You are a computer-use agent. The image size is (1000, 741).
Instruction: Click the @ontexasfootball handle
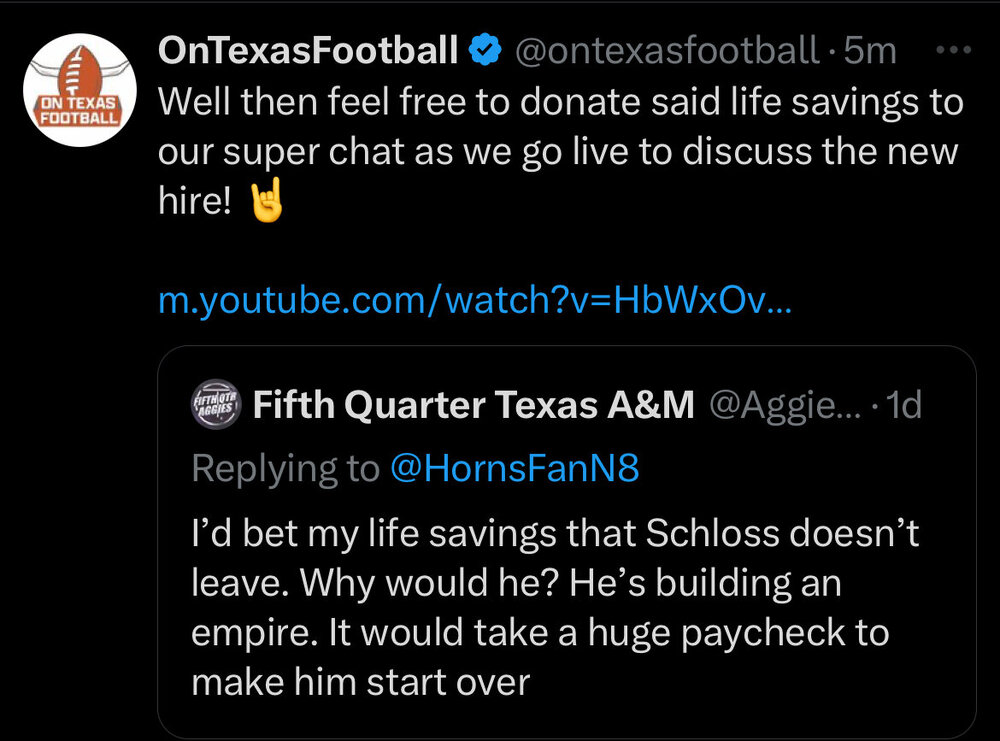[666, 50]
